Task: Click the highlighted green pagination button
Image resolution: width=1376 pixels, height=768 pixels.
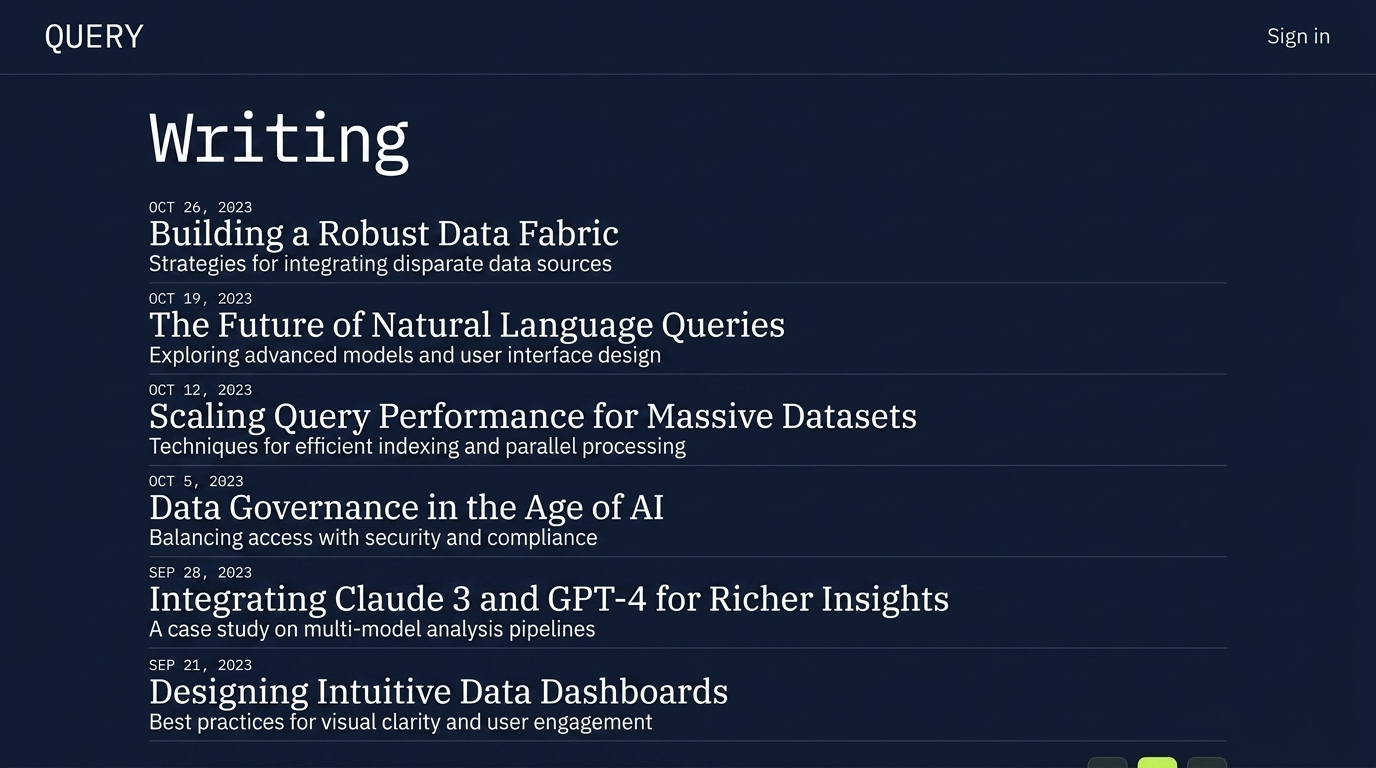Action: tap(1157, 763)
